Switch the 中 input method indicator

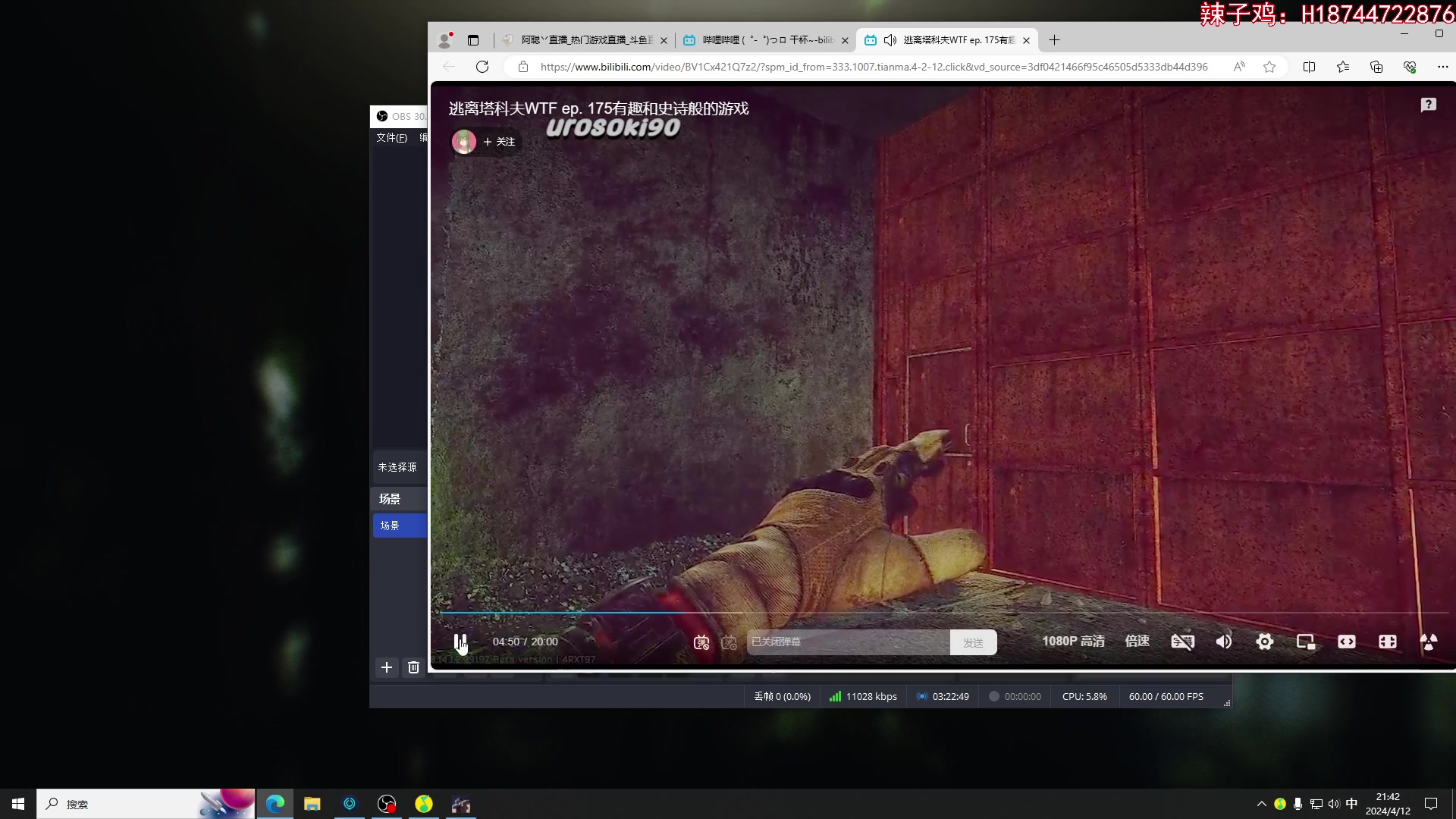click(x=1351, y=804)
